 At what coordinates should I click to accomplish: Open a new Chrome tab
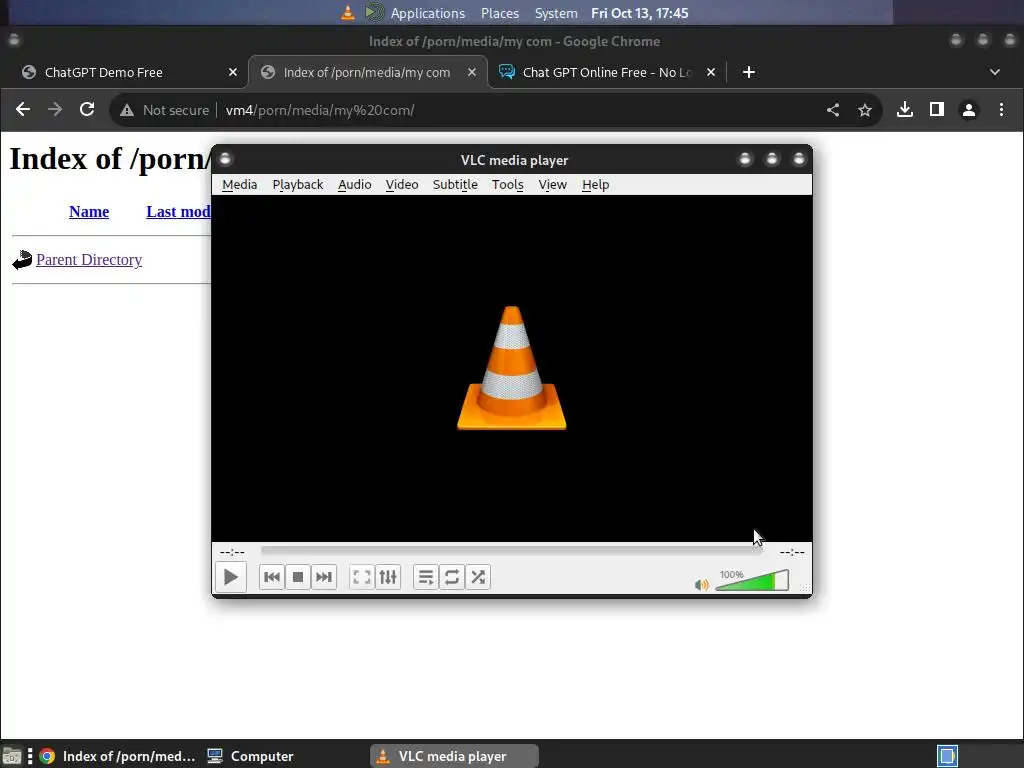tap(749, 72)
